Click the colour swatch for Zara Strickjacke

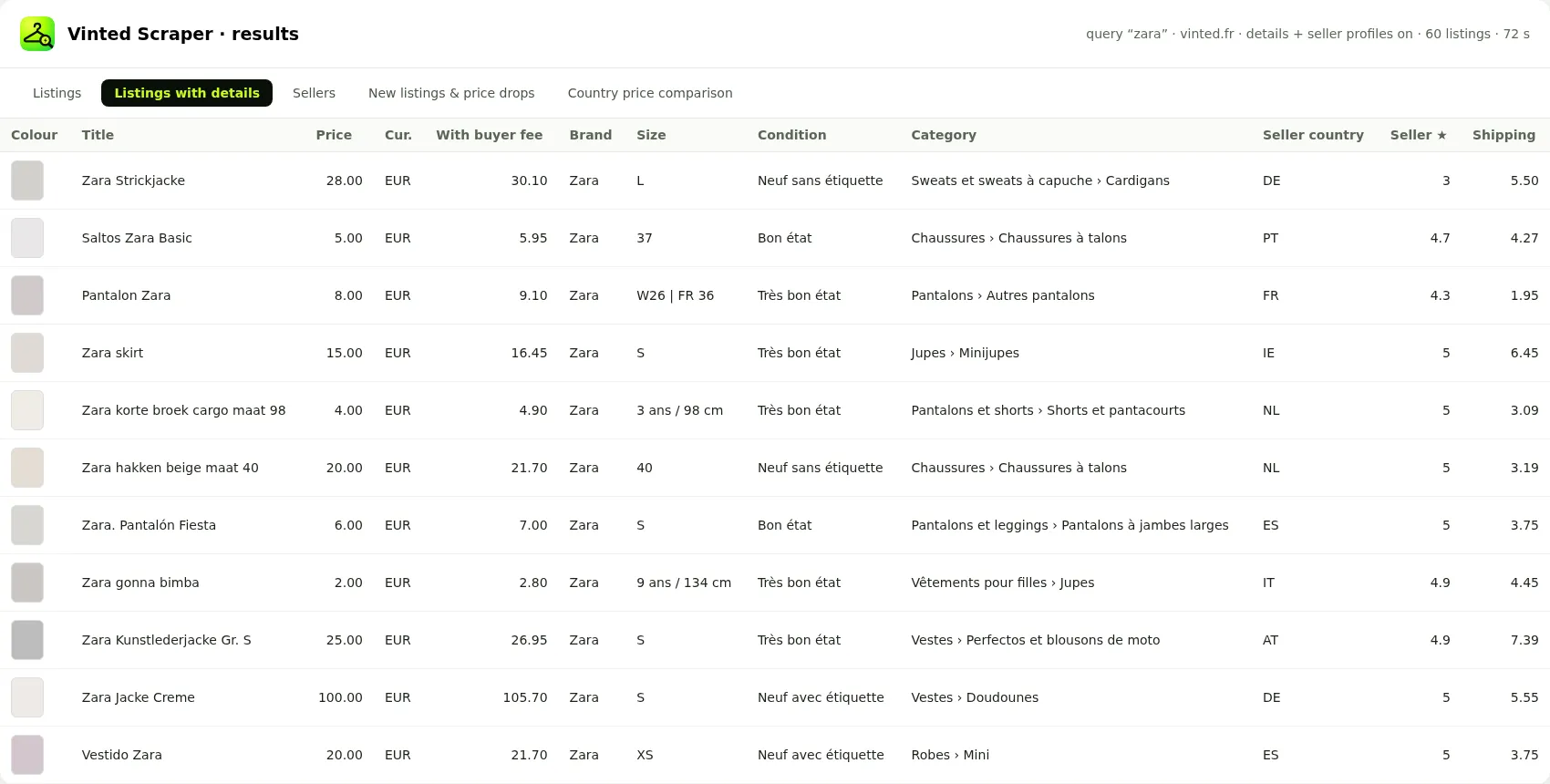[x=27, y=181]
